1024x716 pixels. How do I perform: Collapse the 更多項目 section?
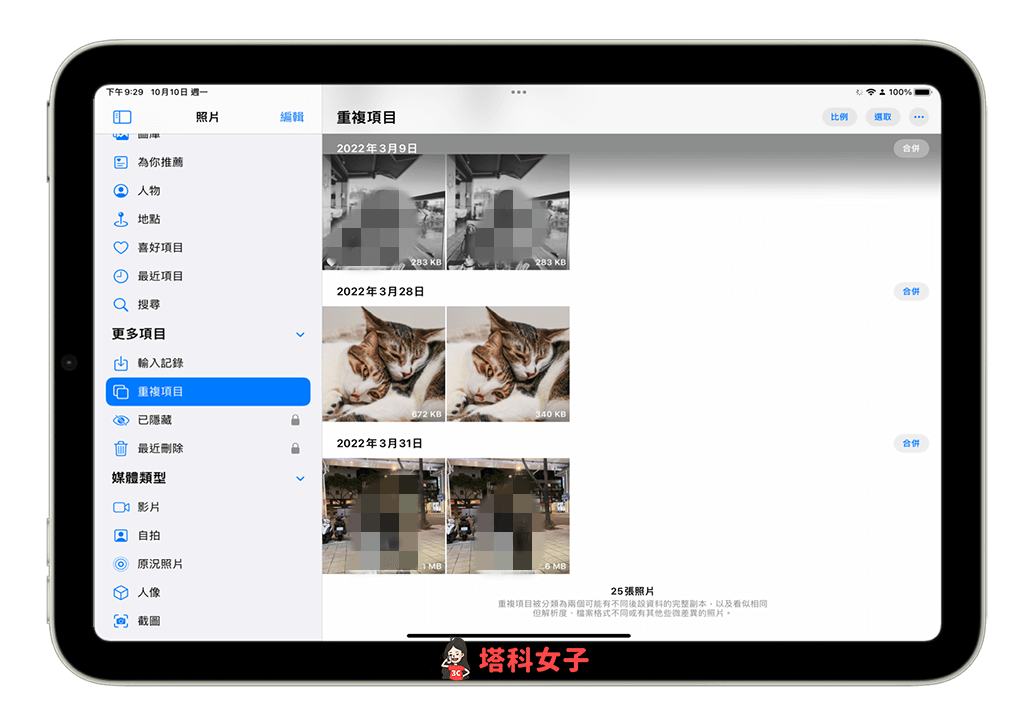301,334
